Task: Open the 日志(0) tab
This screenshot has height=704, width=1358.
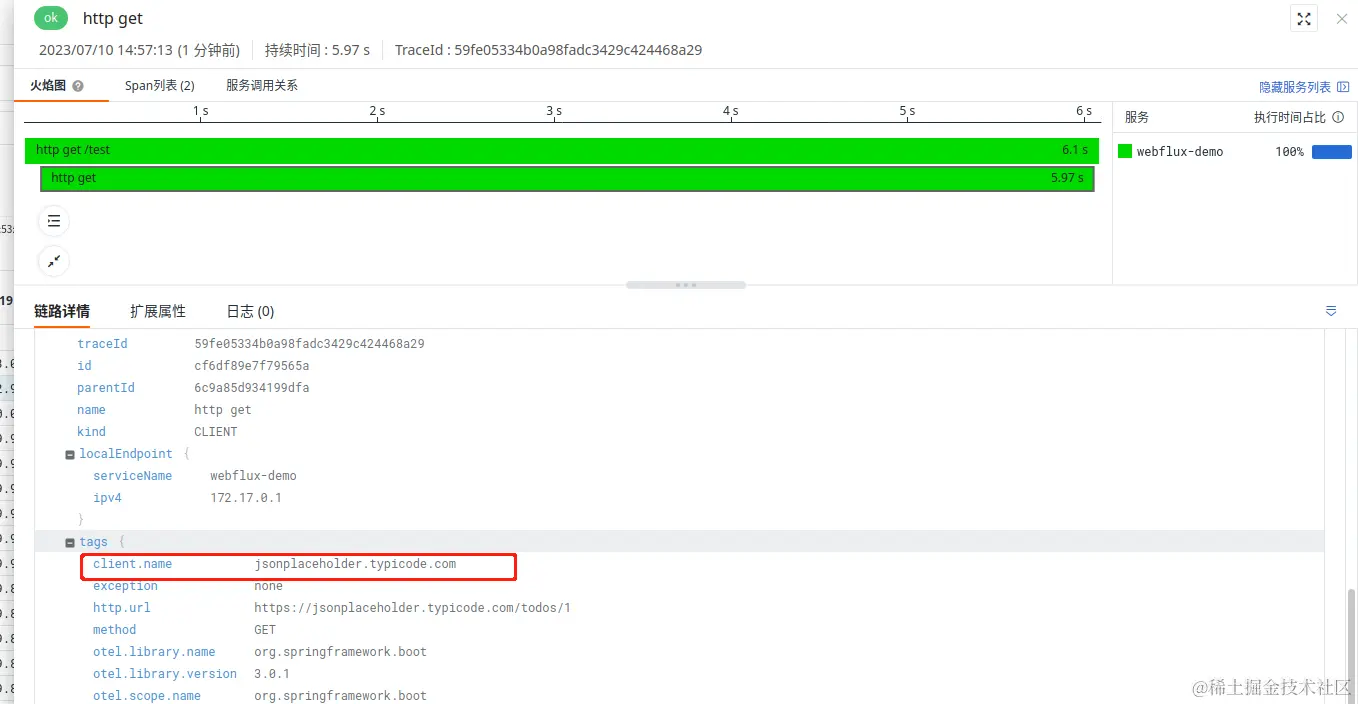Action: [248, 311]
